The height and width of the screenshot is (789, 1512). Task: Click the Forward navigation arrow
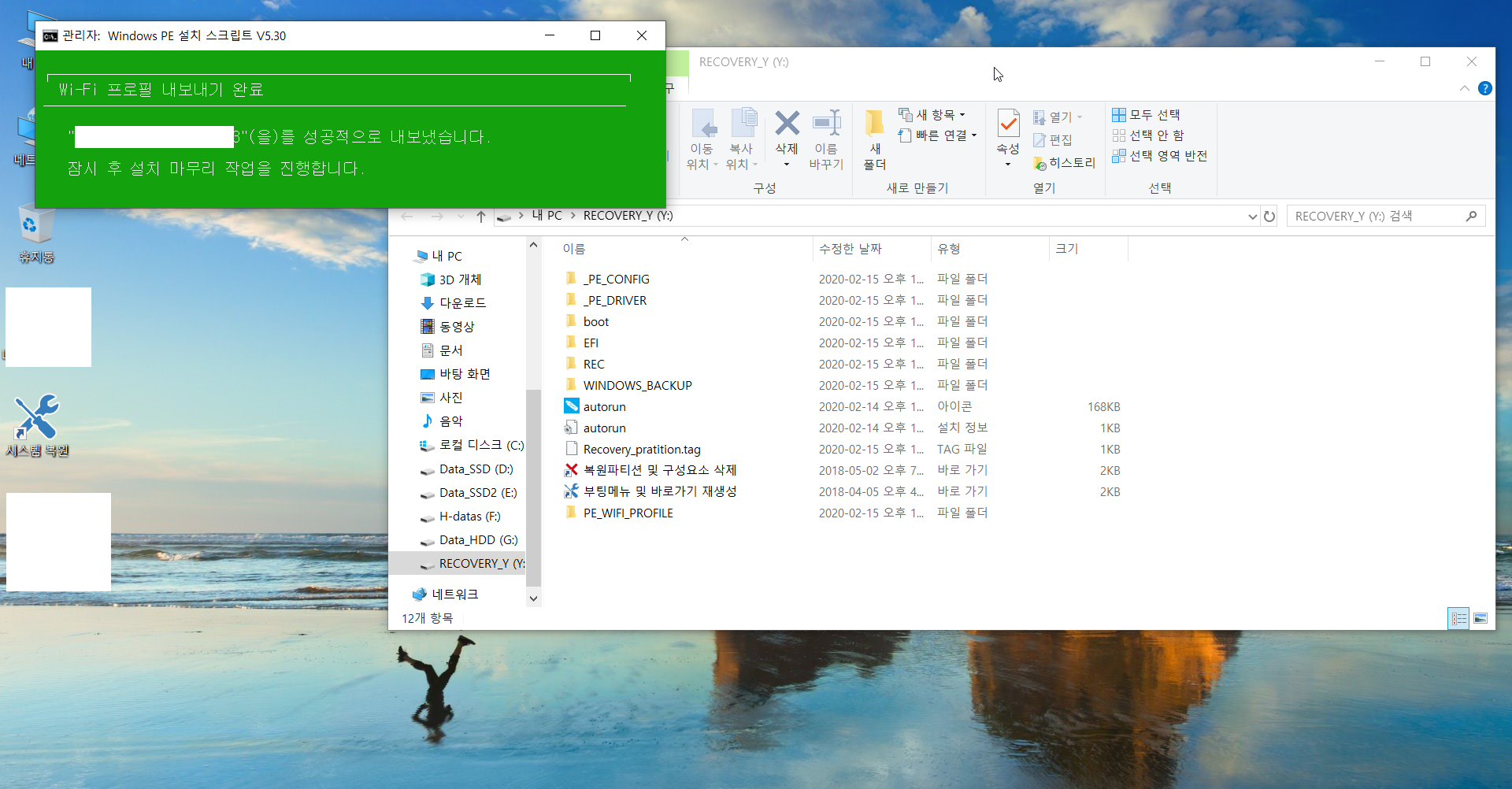click(x=437, y=217)
